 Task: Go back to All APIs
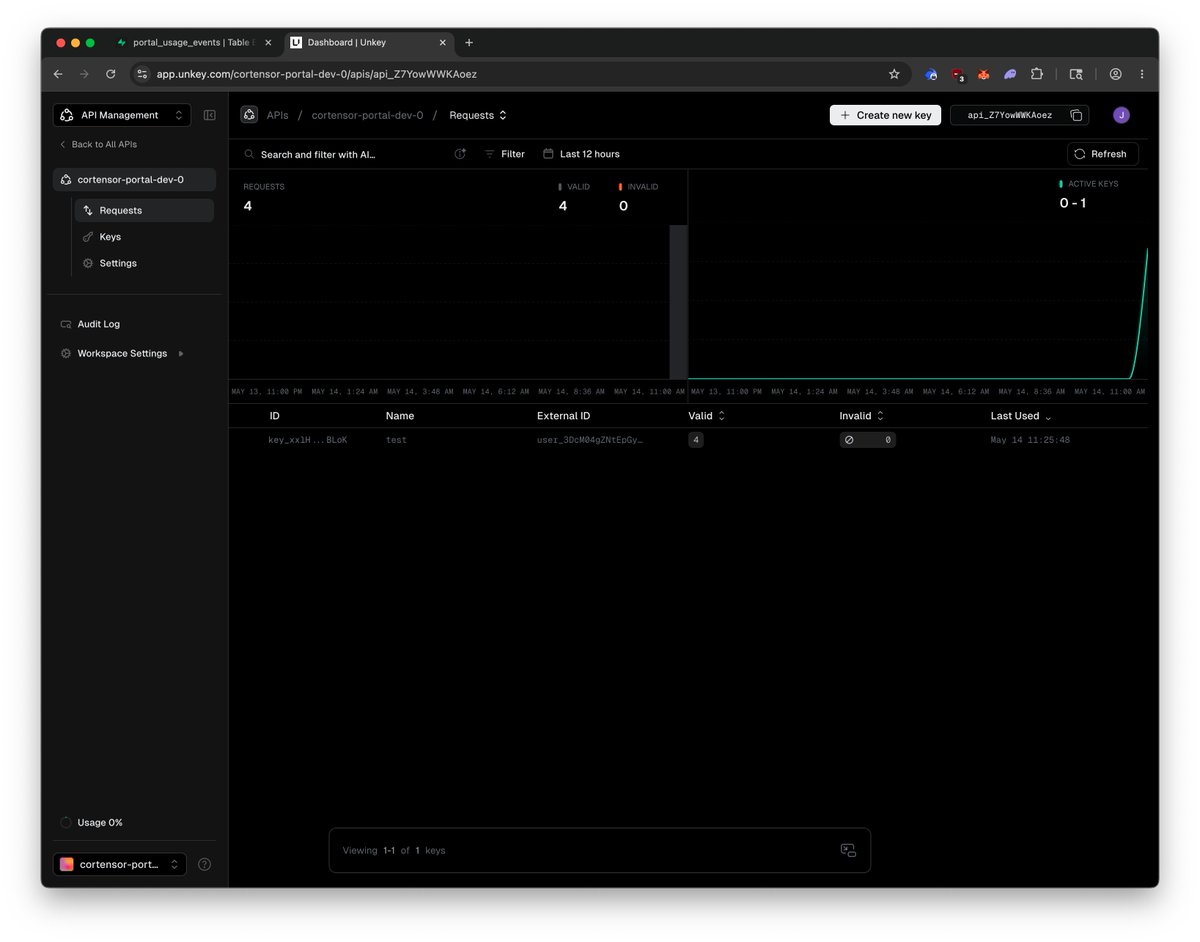tap(98, 144)
